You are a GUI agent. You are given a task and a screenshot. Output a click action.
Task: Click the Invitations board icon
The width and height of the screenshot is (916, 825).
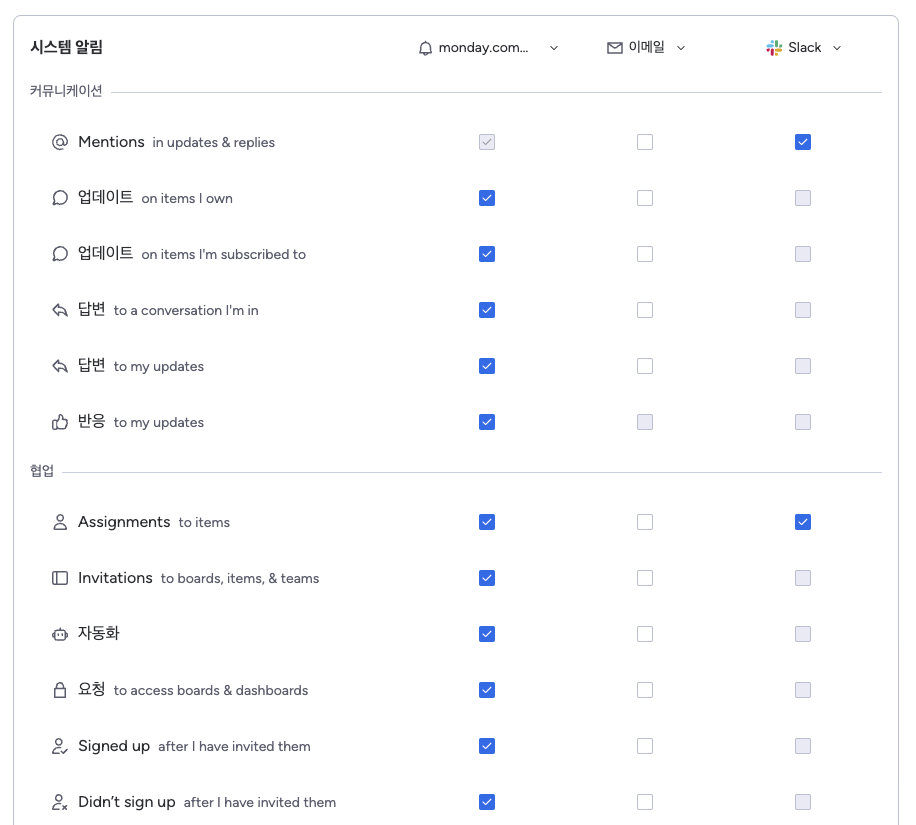[x=60, y=578]
